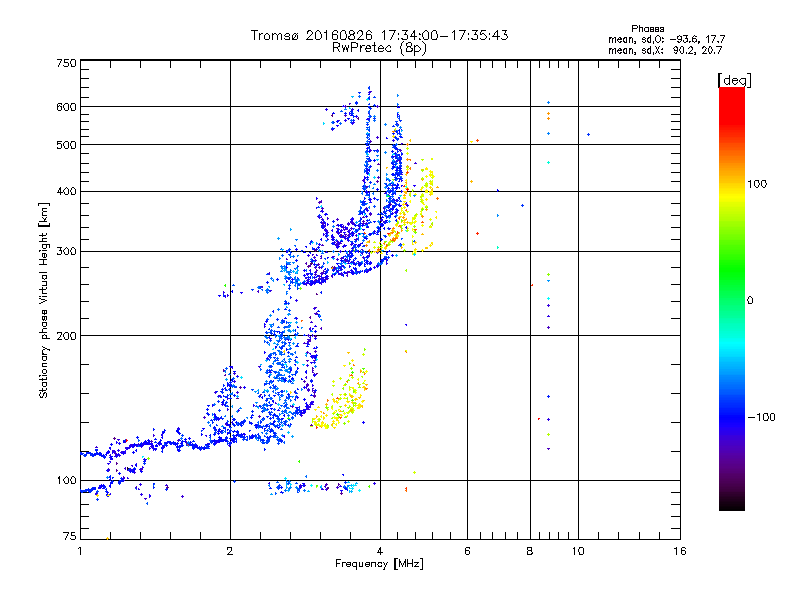Viewport: 800px width, 600px height.
Task: Click the colorbar tick label '0'
Action: [750, 301]
